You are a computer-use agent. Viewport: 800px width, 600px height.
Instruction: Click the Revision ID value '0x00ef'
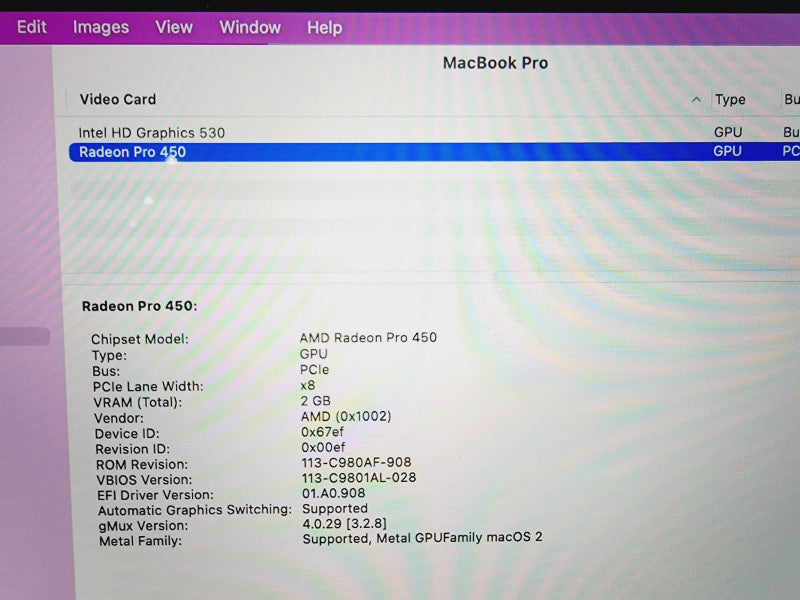[x=323, y=447]
